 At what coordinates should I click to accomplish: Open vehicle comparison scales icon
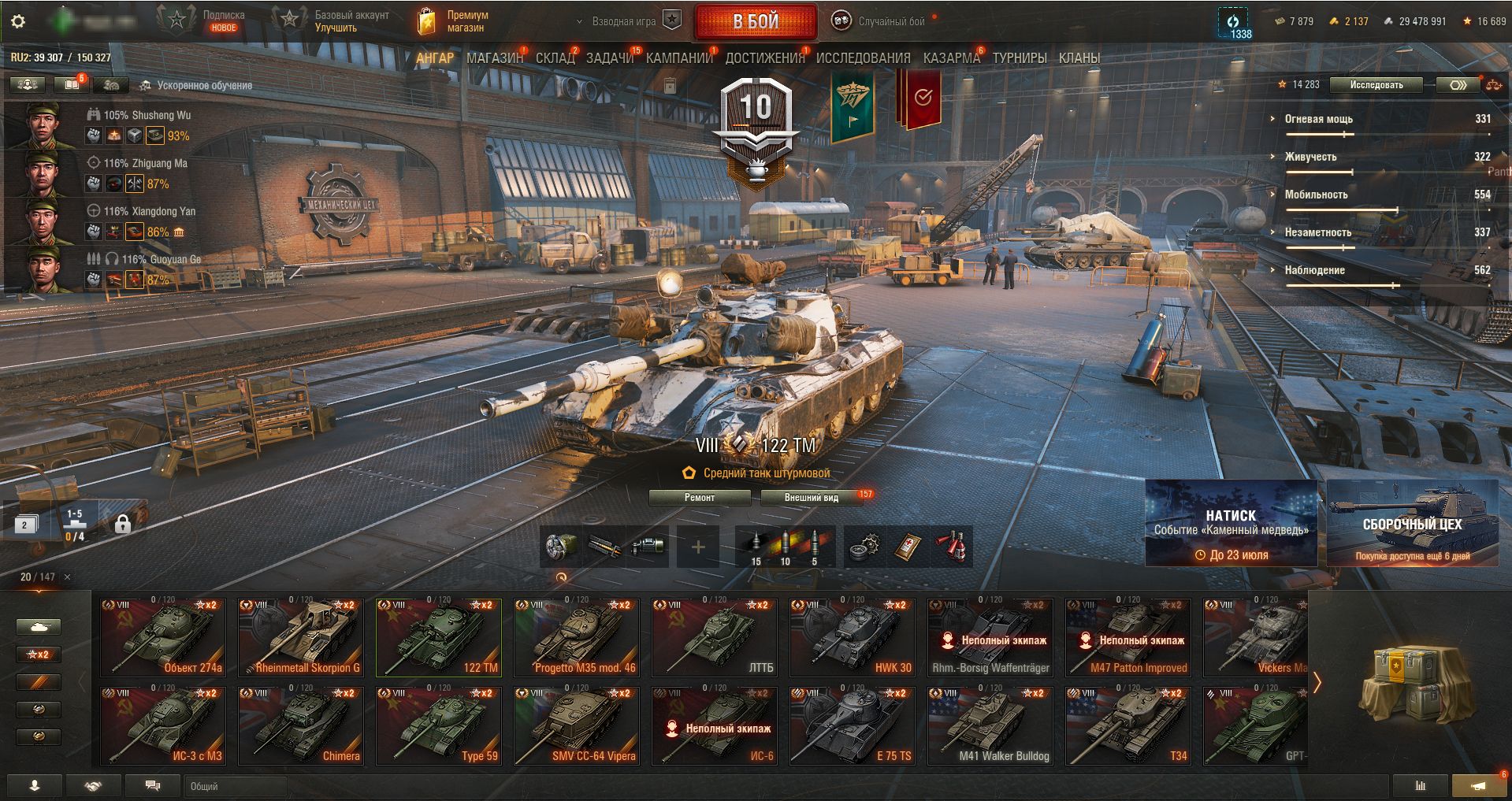click(x=1493, y=85)
